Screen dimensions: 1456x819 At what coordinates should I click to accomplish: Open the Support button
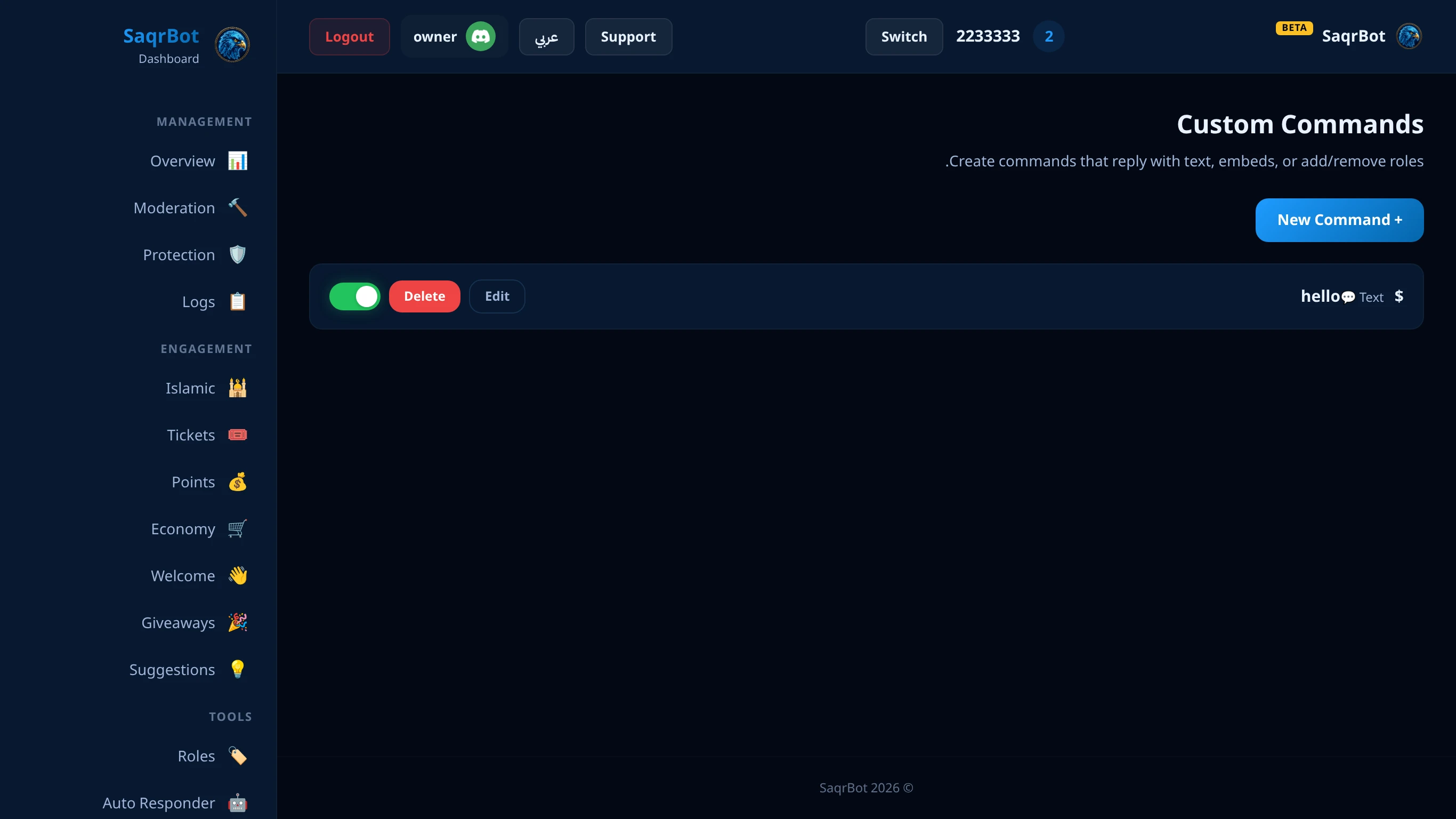(628, 37)
